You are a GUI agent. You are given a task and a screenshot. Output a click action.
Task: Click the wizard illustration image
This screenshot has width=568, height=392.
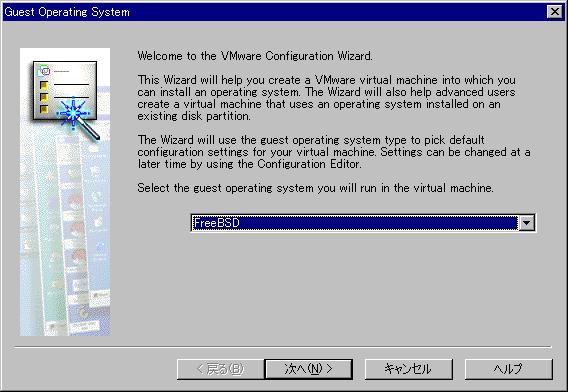click(x=65, y=192)
